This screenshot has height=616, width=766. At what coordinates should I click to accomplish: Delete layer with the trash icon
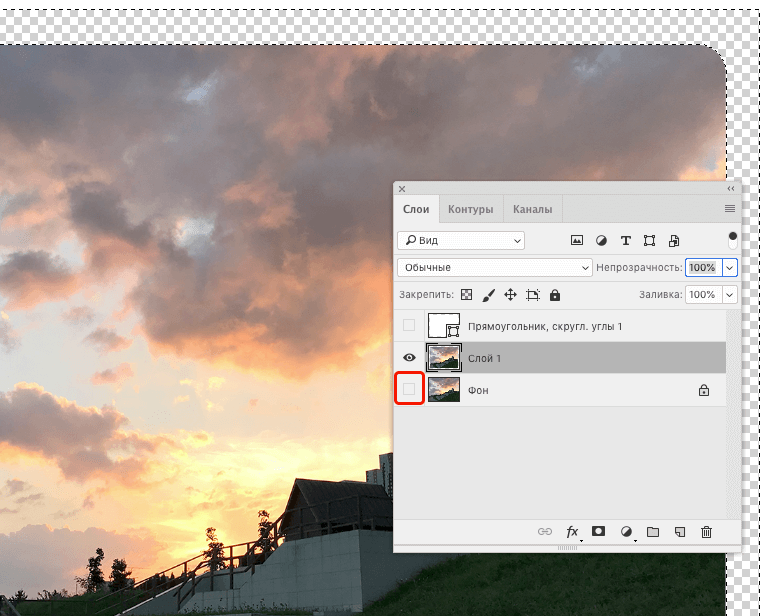(706, 532)
